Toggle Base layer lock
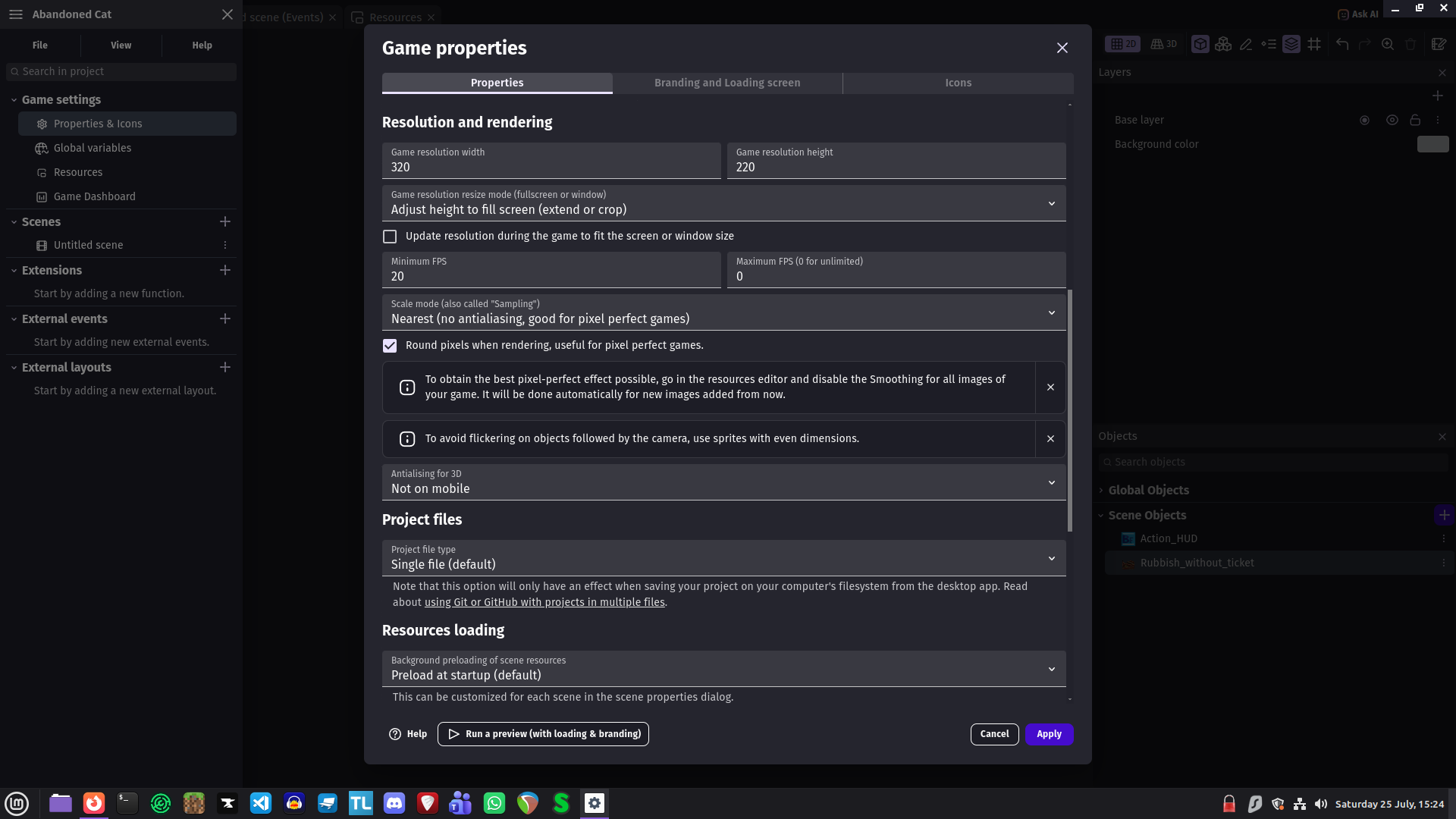 pos(1415,120)
